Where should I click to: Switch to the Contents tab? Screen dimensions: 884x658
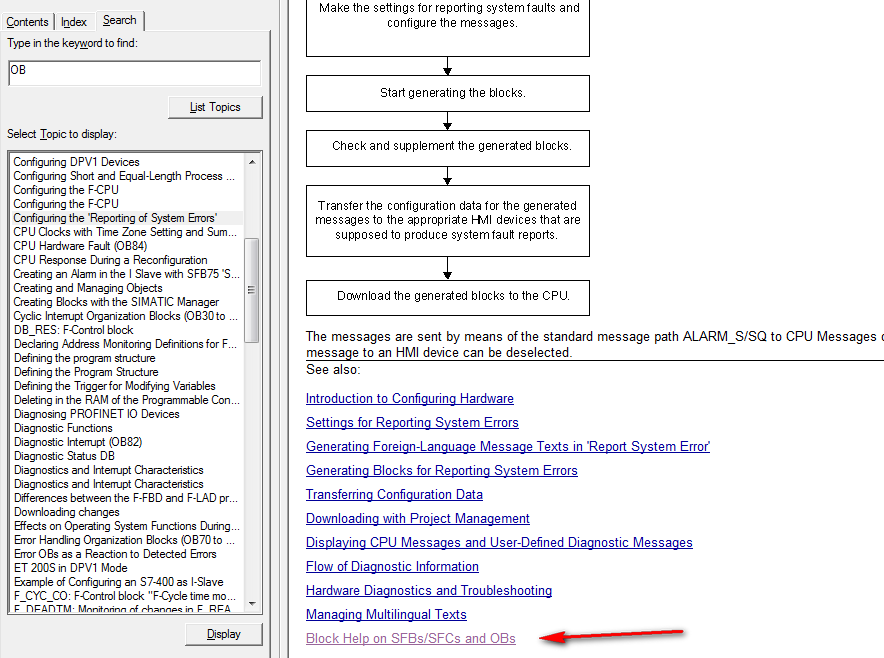[27, 22]
